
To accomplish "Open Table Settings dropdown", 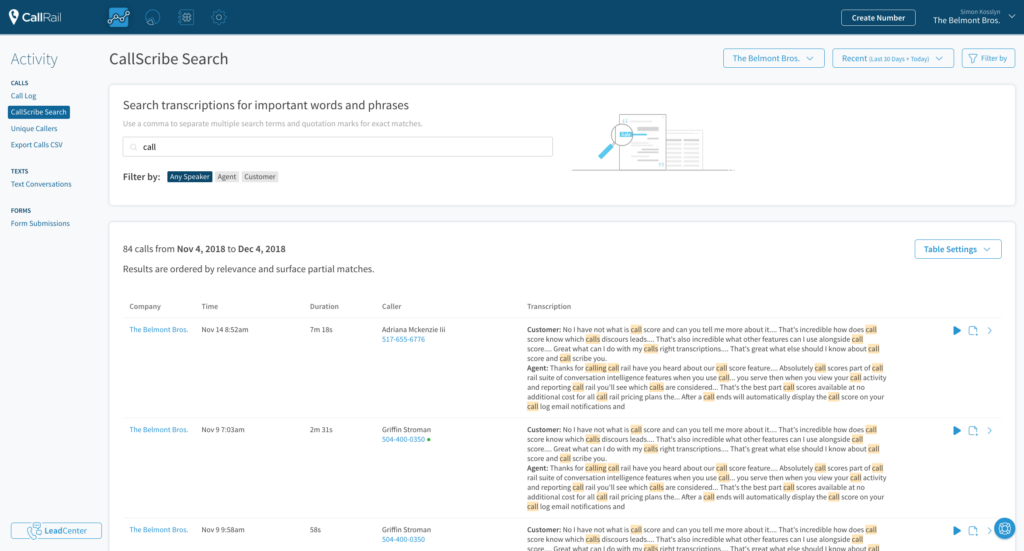I will coord(957,249).
